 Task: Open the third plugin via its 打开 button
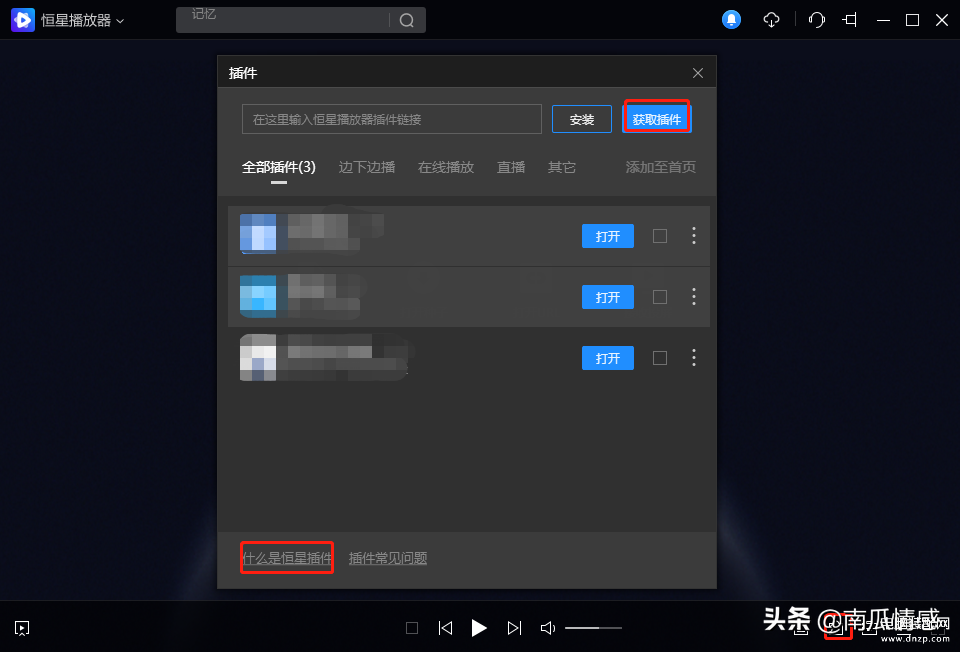click(x=608, y=358)
